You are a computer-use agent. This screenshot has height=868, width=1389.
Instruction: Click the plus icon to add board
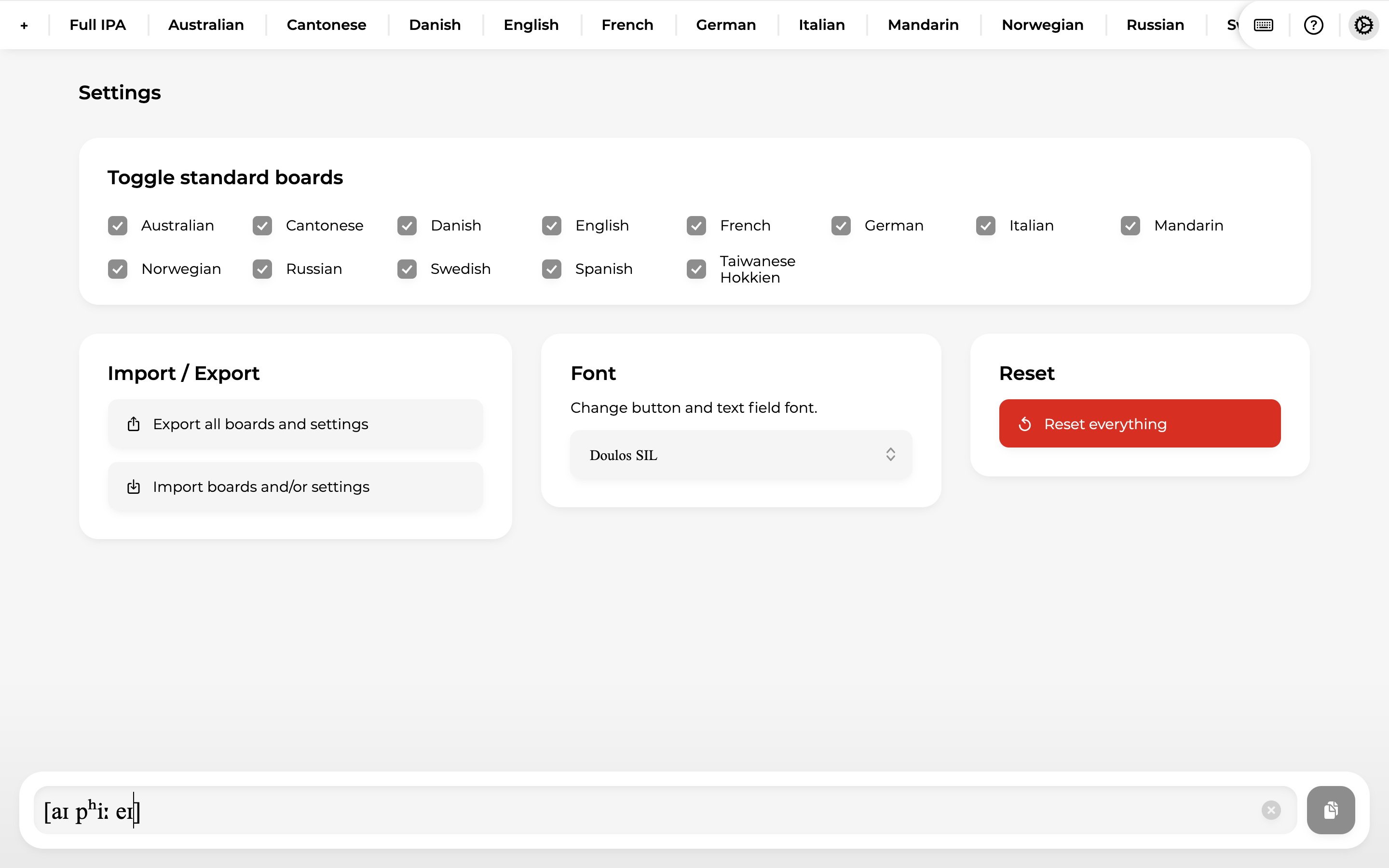pyautogui.click(x=24, y=25)
